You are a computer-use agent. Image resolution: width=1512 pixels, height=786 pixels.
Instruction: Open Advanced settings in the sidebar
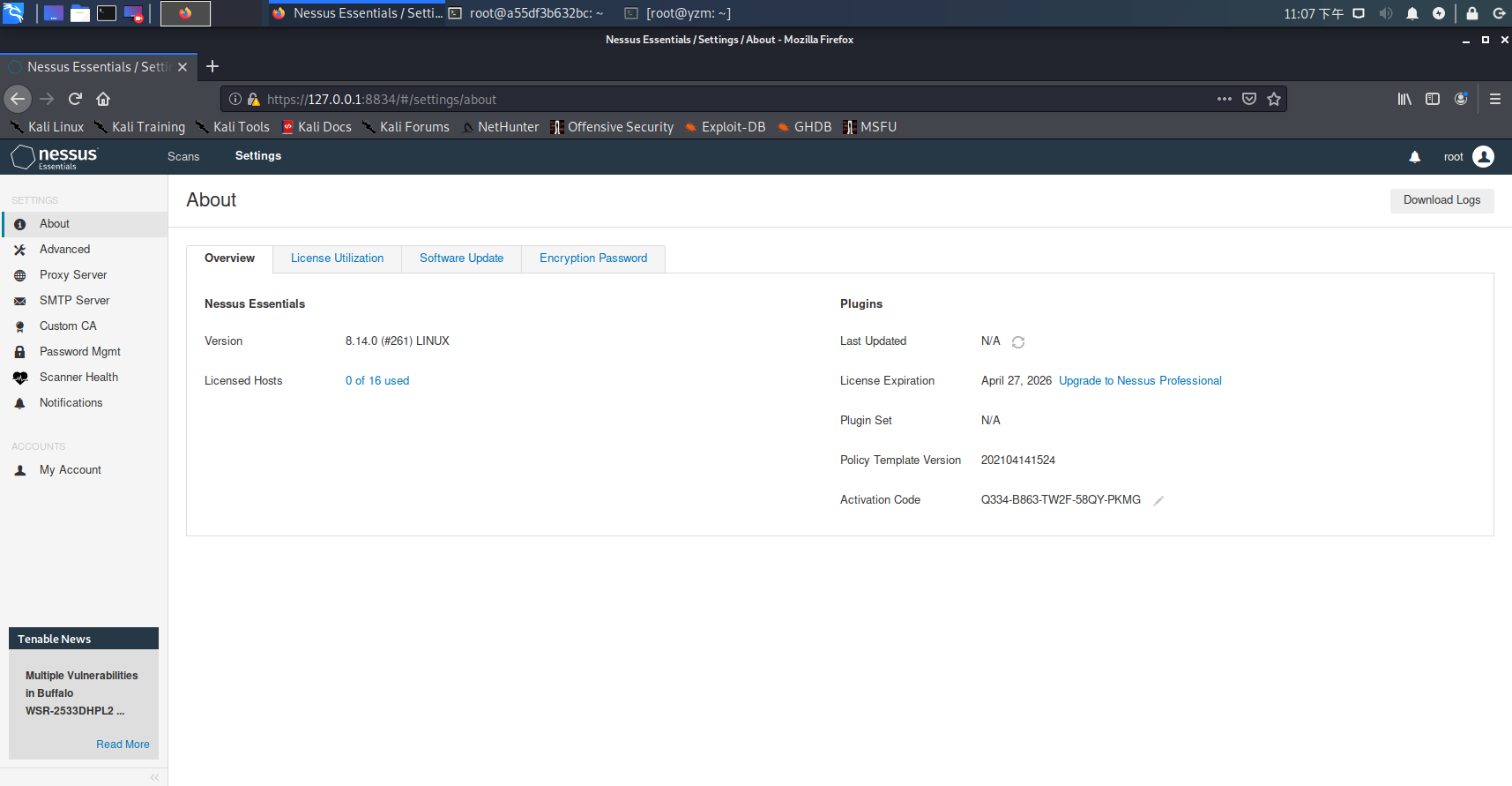click(x=84, y=250)
